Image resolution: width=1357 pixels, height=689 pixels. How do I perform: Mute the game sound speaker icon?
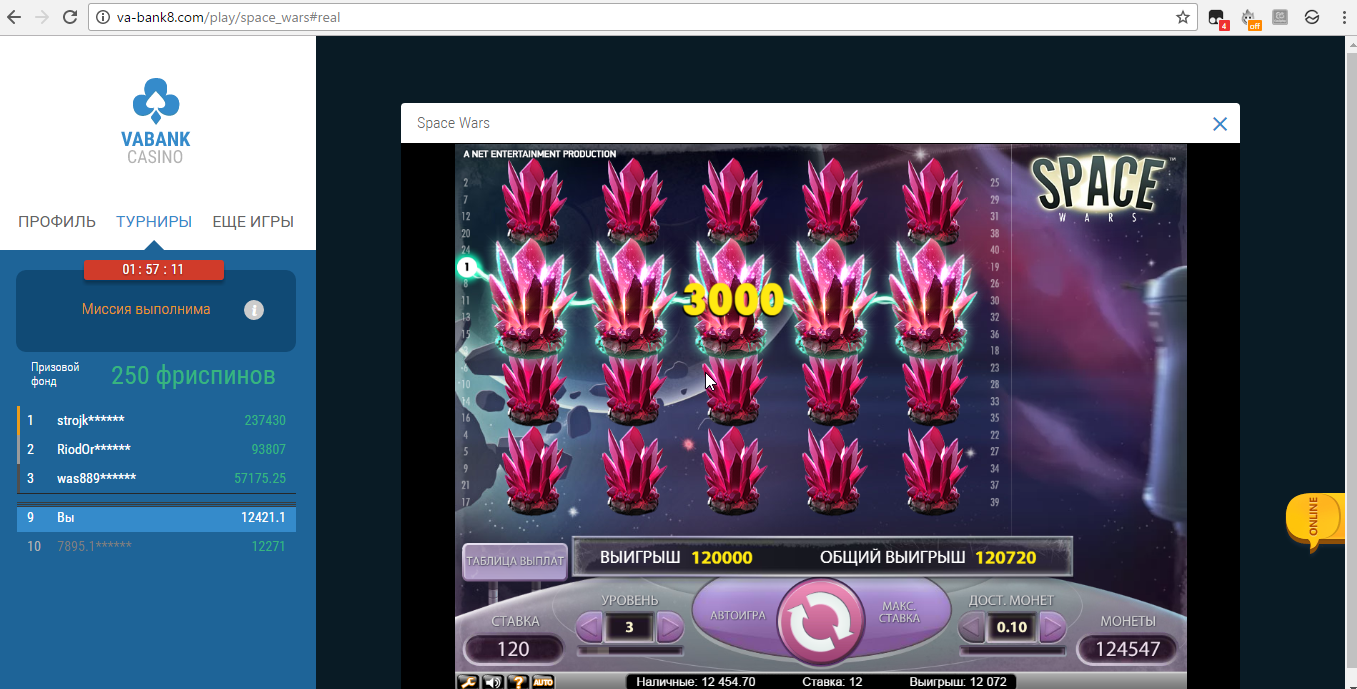click(492, 682)
